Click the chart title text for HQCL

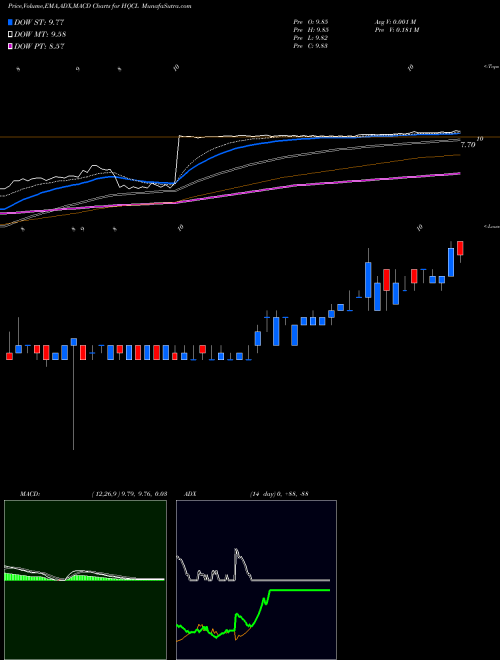tap(100, 6)
